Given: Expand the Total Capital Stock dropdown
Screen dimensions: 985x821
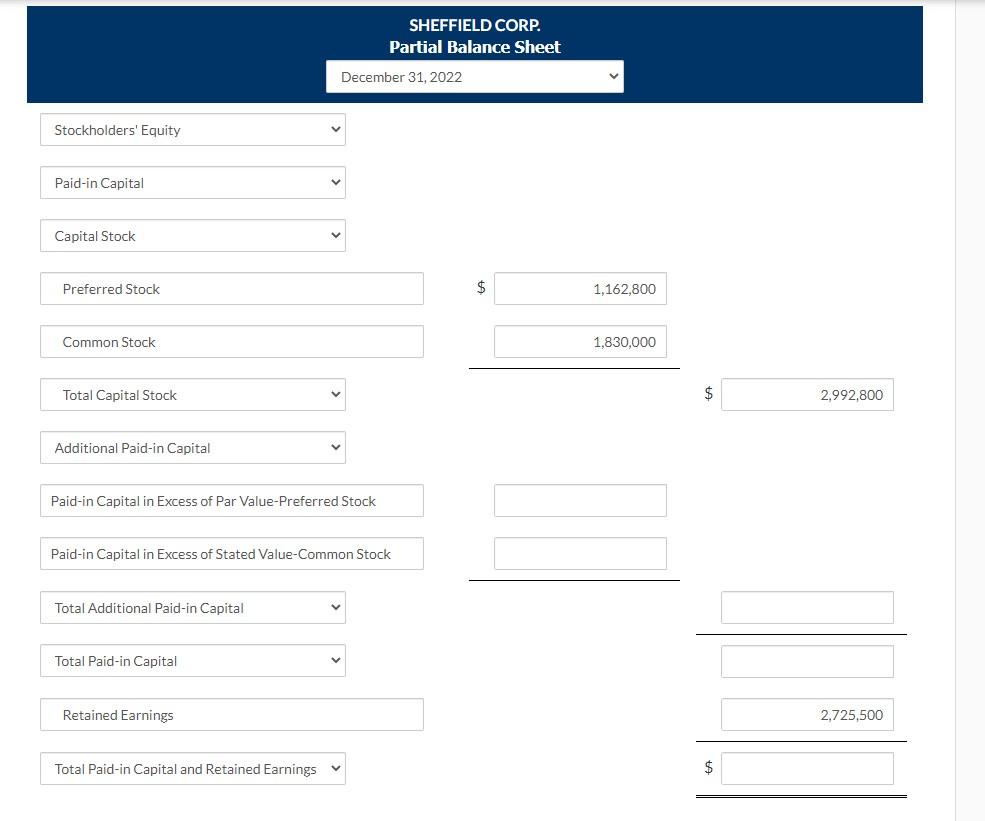Looking at the screenshot, I should pos(192,394).
